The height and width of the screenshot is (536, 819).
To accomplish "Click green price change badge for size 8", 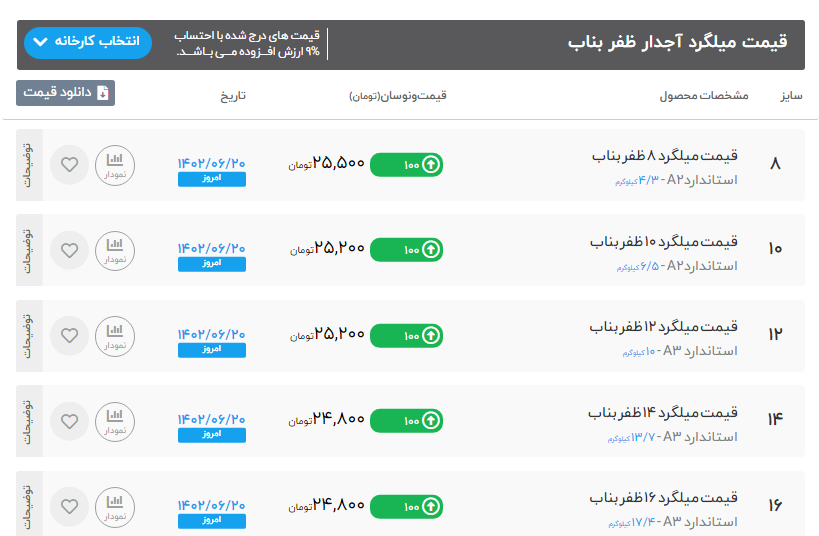I will 406,165.
